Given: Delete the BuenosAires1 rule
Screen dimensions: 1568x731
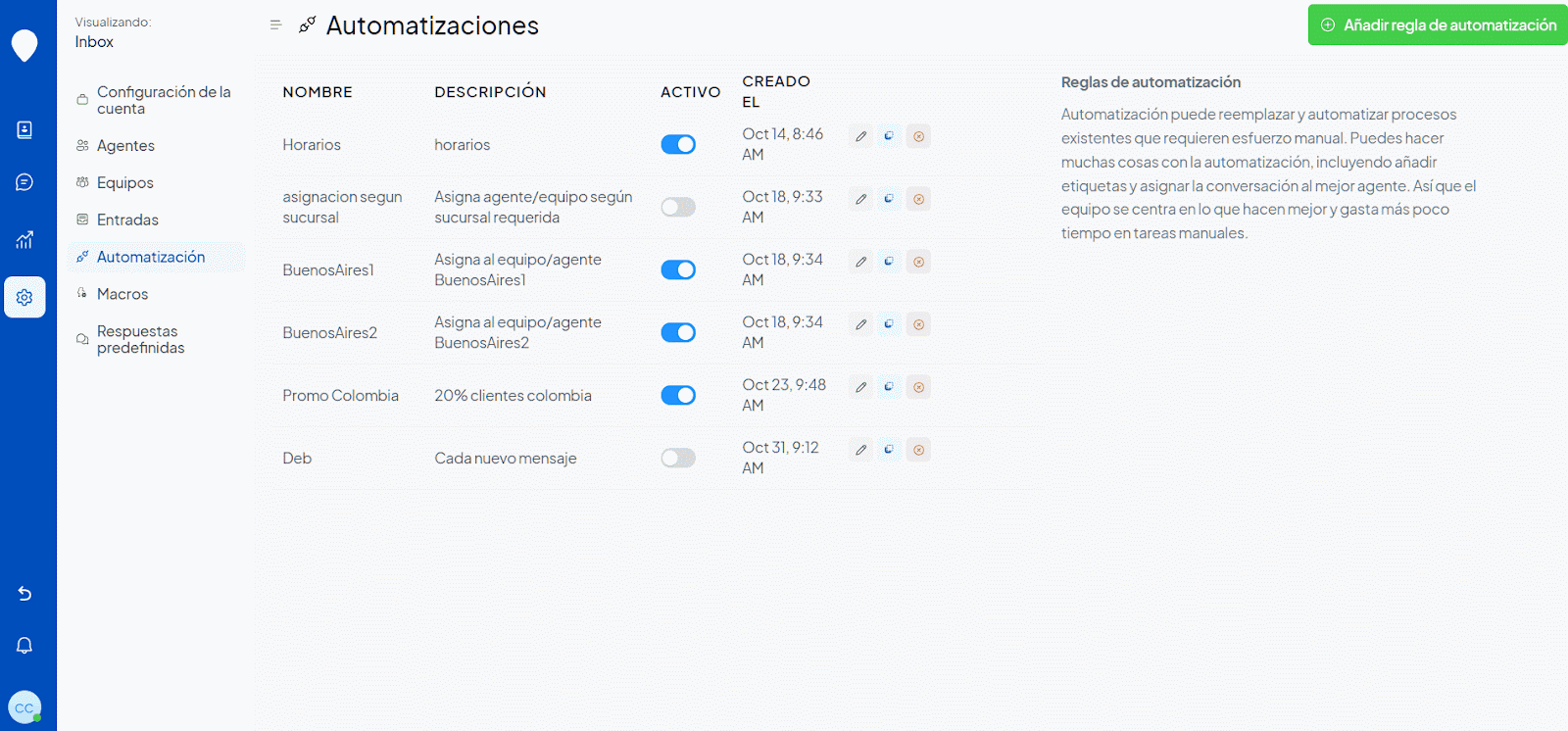Looking at the screenshot, I should point(918,262).
